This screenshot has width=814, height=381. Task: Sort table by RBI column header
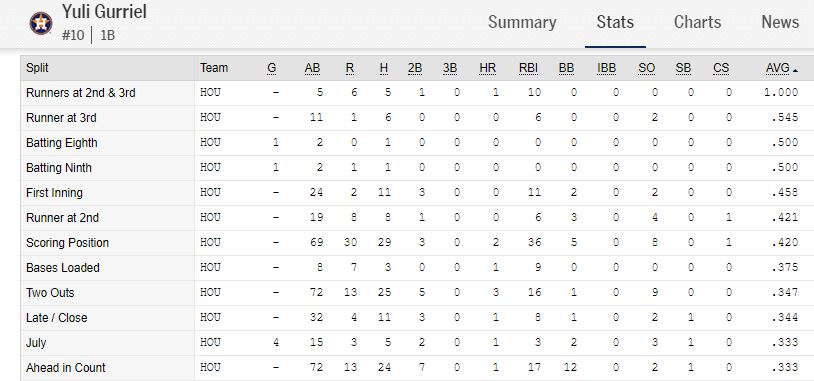[528, 68]
